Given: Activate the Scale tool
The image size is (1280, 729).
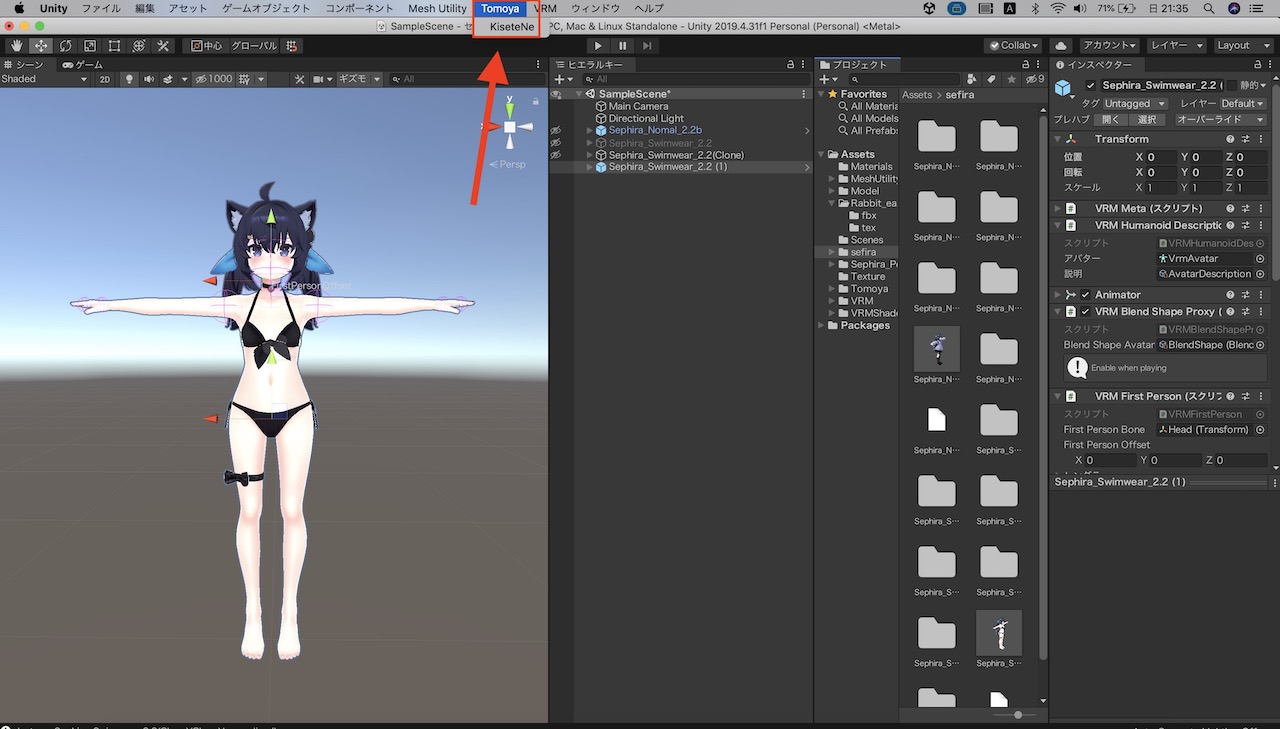Looking at the screenshot, I should click(x=89, y=45).
